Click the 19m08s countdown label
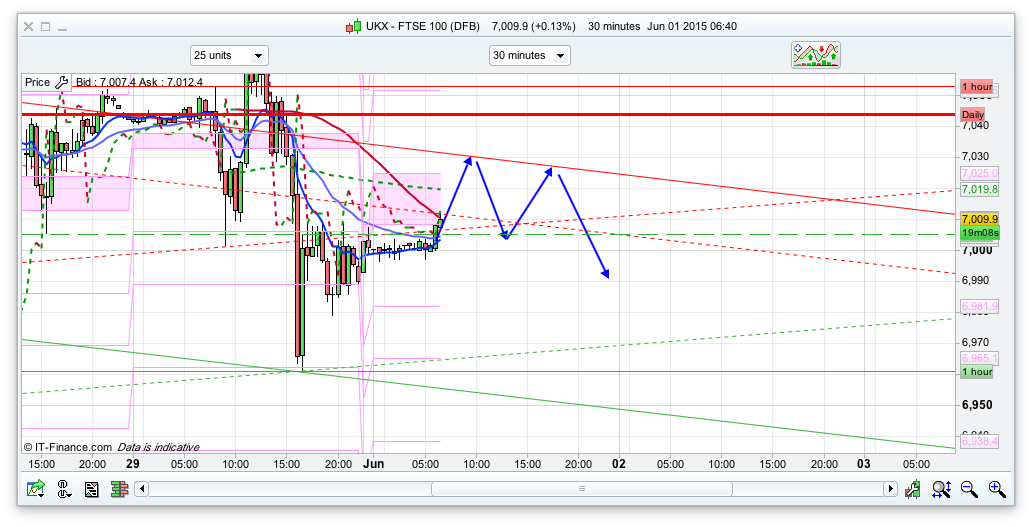1032x527 pixels. pos(980,233)
